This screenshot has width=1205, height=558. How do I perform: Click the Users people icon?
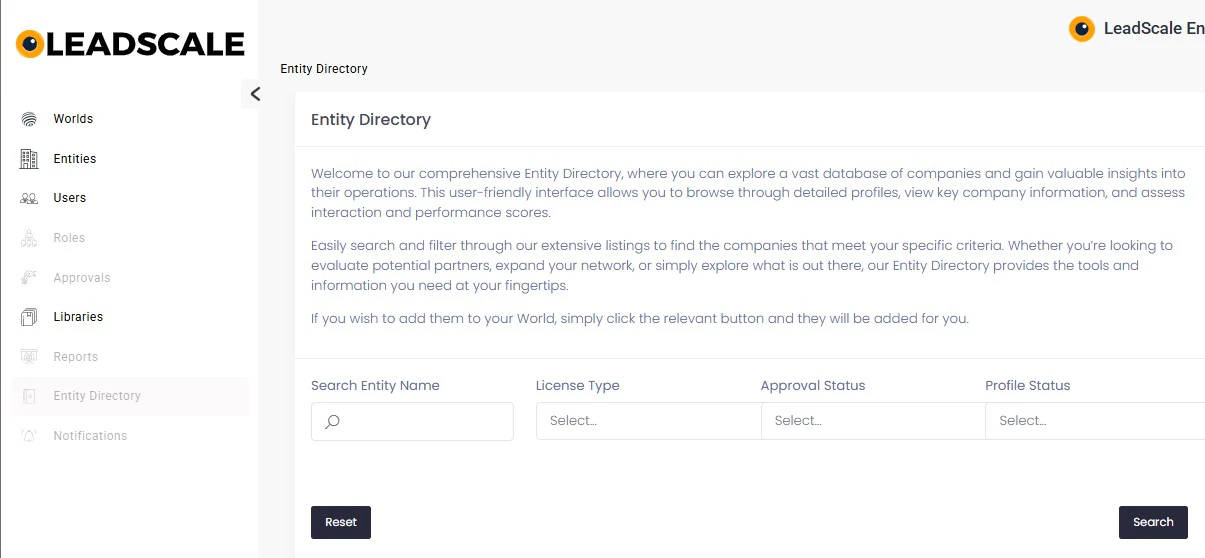tap(29, 198)
